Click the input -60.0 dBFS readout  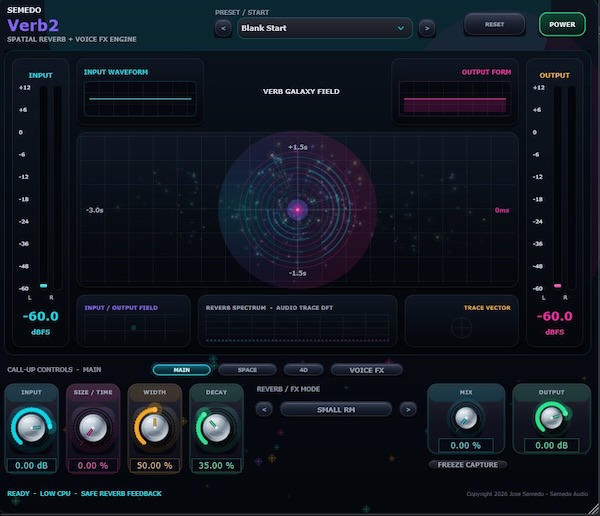[41, 317]
